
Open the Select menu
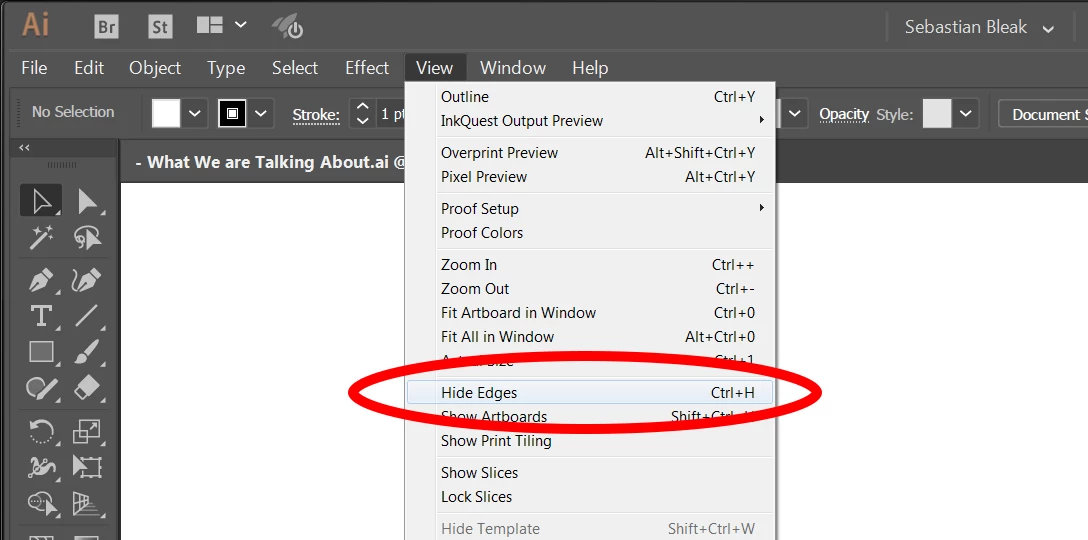pos(295,68)
